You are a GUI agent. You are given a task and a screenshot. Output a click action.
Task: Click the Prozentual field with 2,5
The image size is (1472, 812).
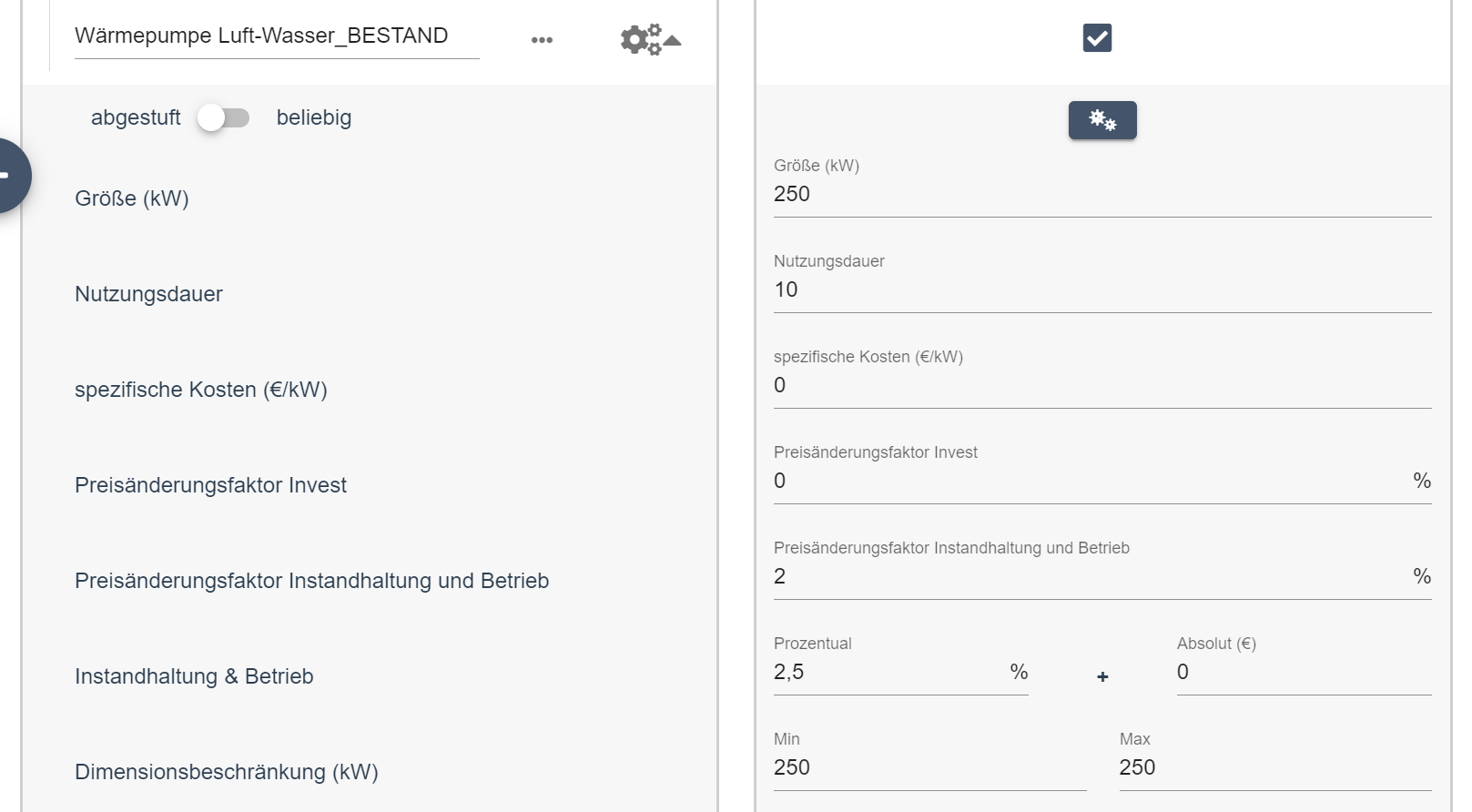[x=888, y=673]
